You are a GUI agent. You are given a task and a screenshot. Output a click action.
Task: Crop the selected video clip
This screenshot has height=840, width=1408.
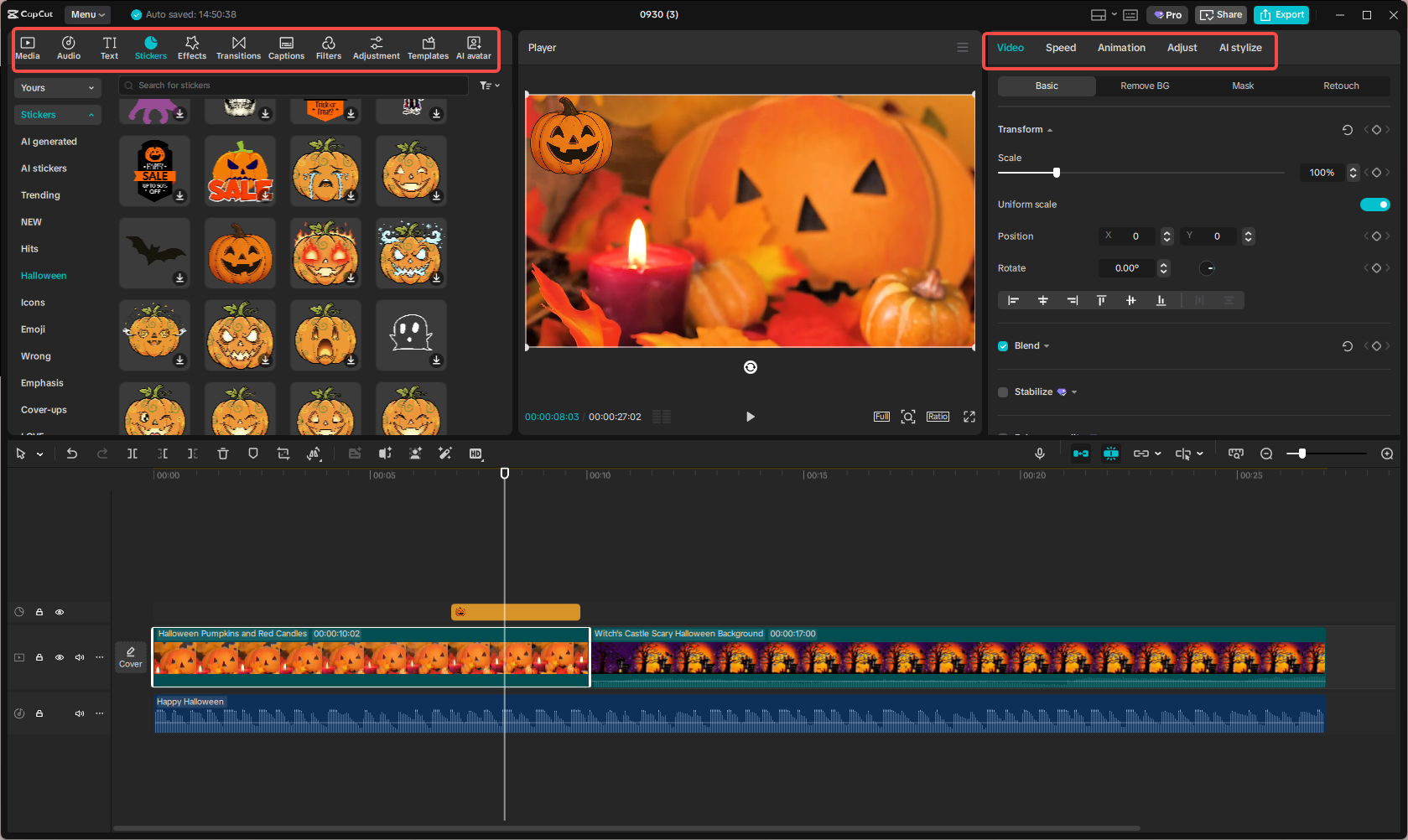pos(283,454)
